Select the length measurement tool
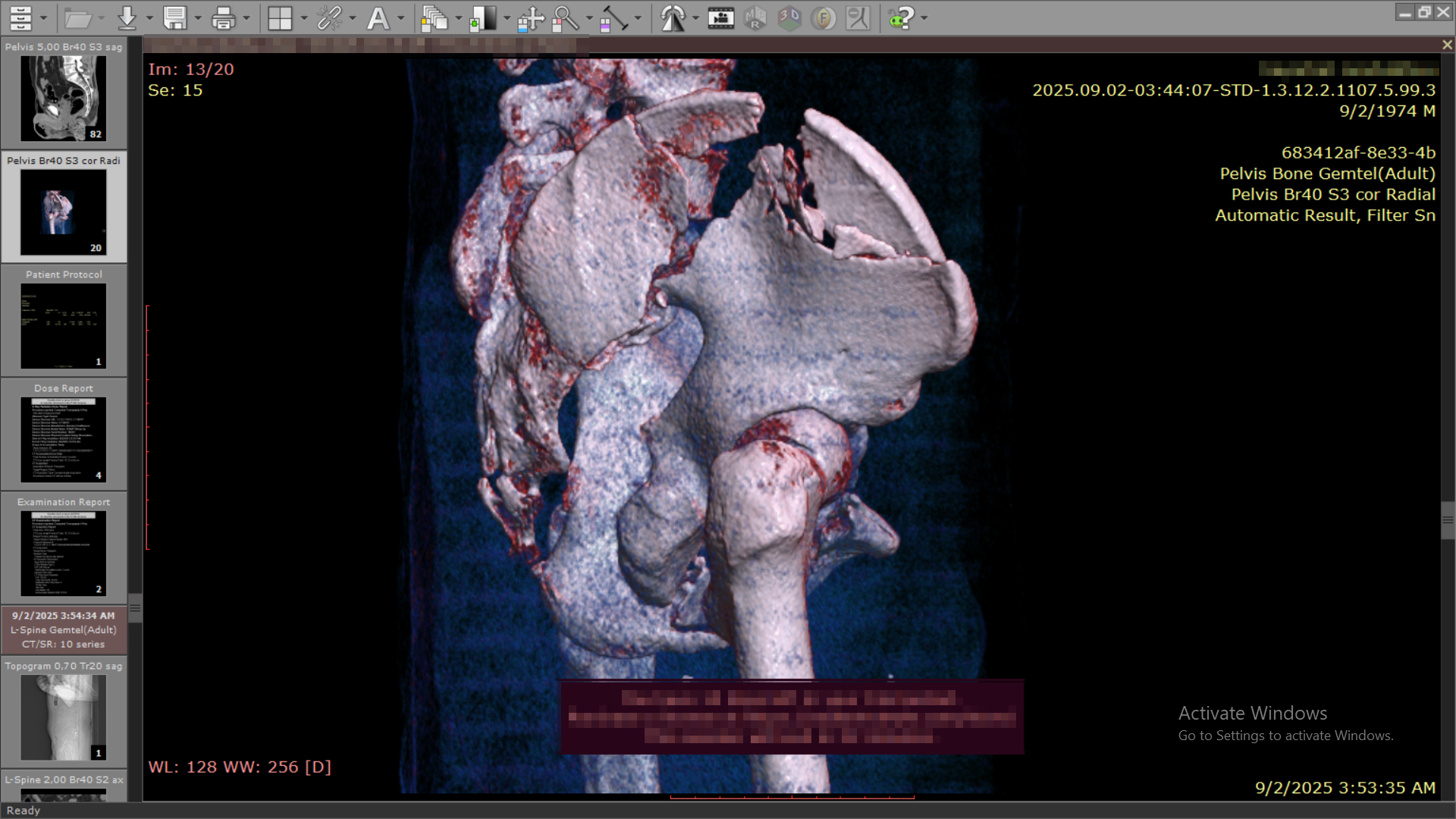 click(x=614, y=17)
